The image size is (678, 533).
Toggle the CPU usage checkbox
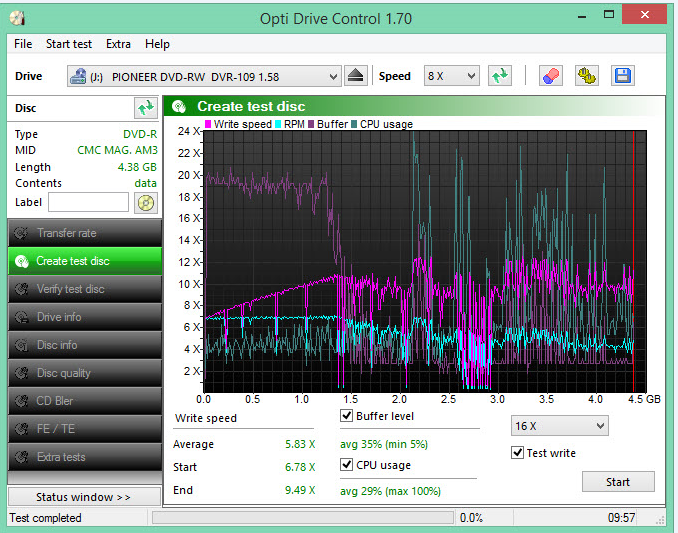[x=346, y=465]
